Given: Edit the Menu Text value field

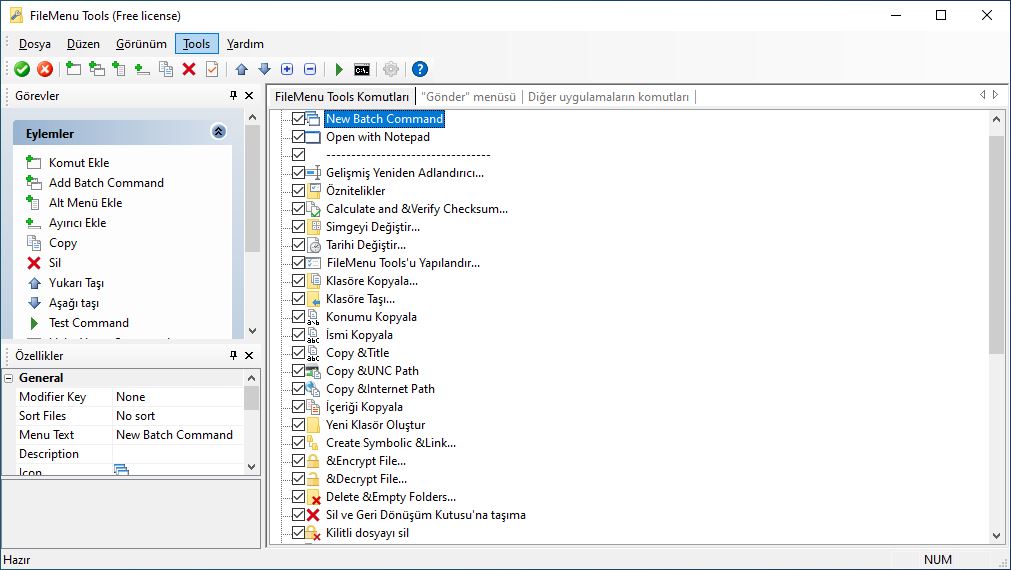Looking at the screenshot, I should 179,435.
